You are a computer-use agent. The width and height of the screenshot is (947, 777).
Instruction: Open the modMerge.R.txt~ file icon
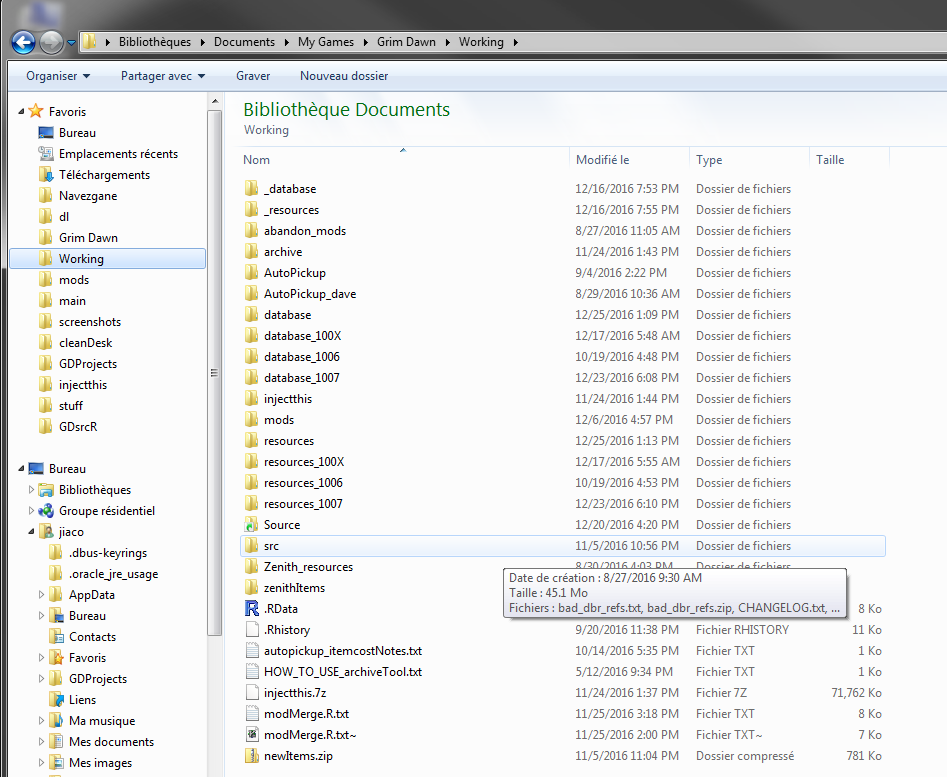tap(252, 735)
